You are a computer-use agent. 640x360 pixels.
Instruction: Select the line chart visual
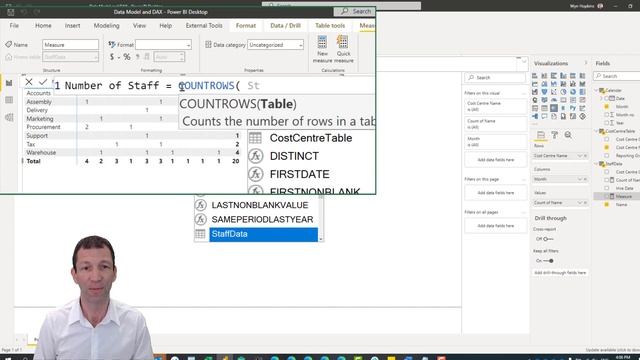[x=535, y=84]
